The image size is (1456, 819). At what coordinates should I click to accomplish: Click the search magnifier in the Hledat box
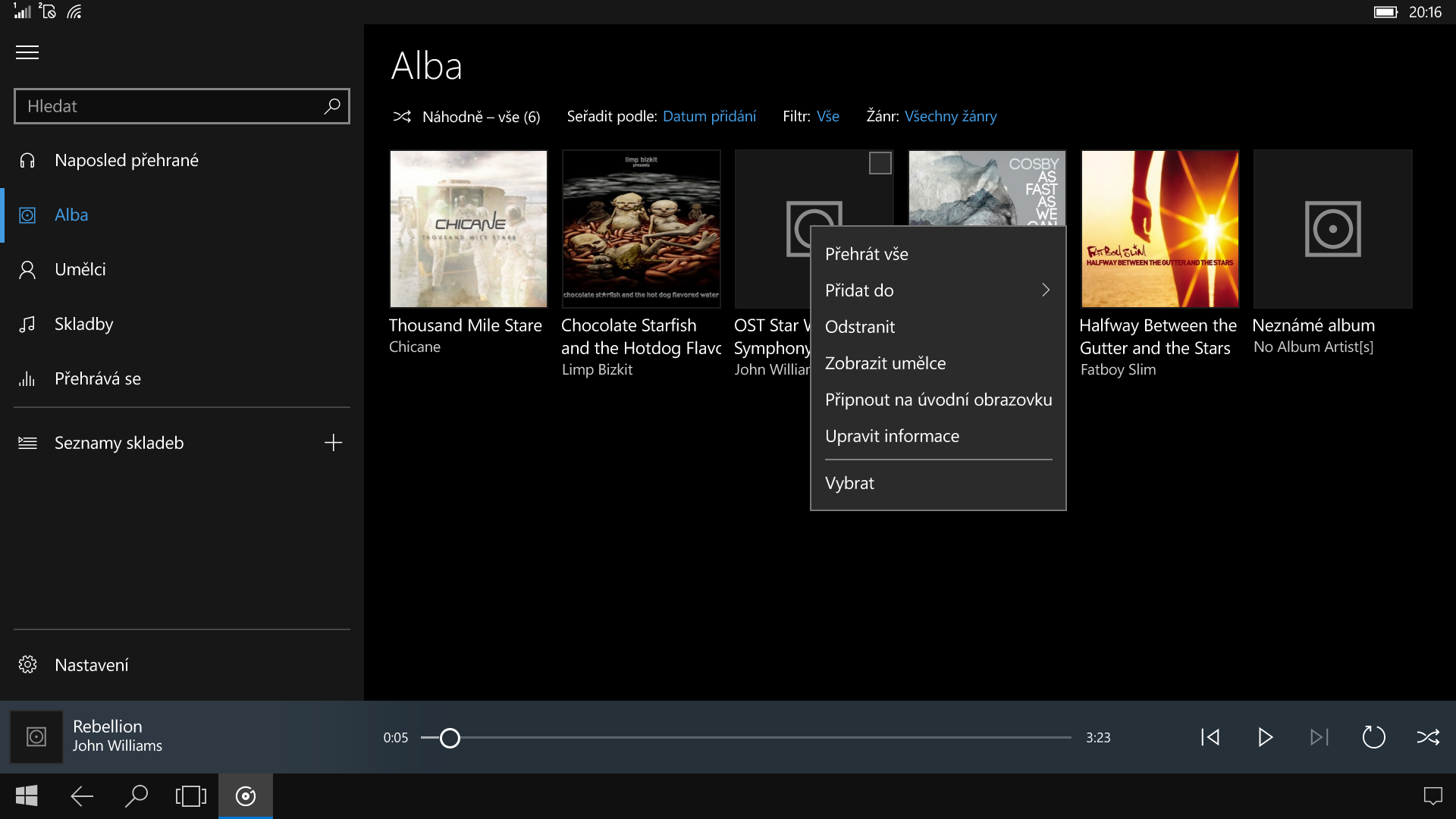[x=332, y=106]
